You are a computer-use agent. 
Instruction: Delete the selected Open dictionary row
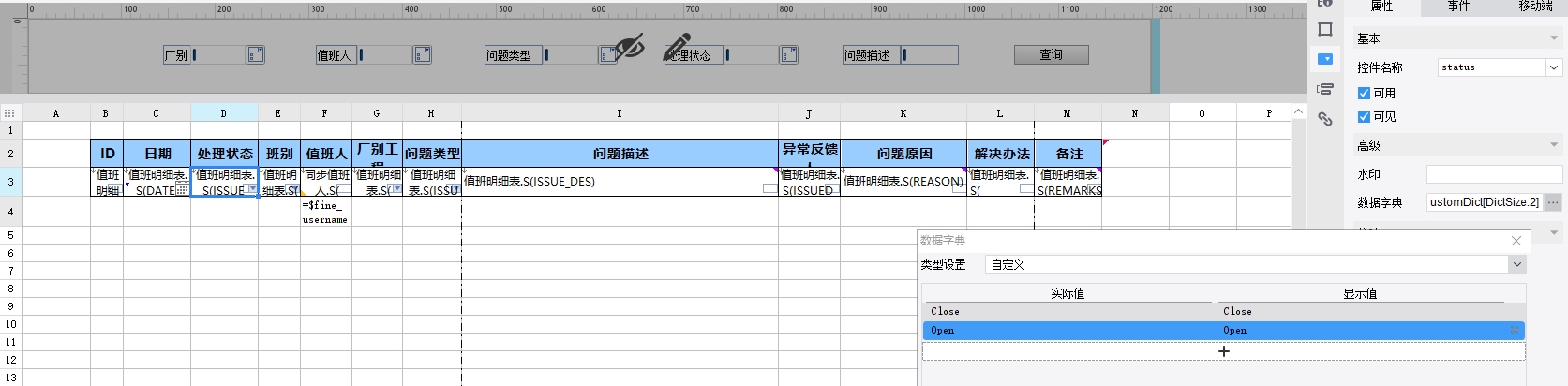pos(1514,331)
